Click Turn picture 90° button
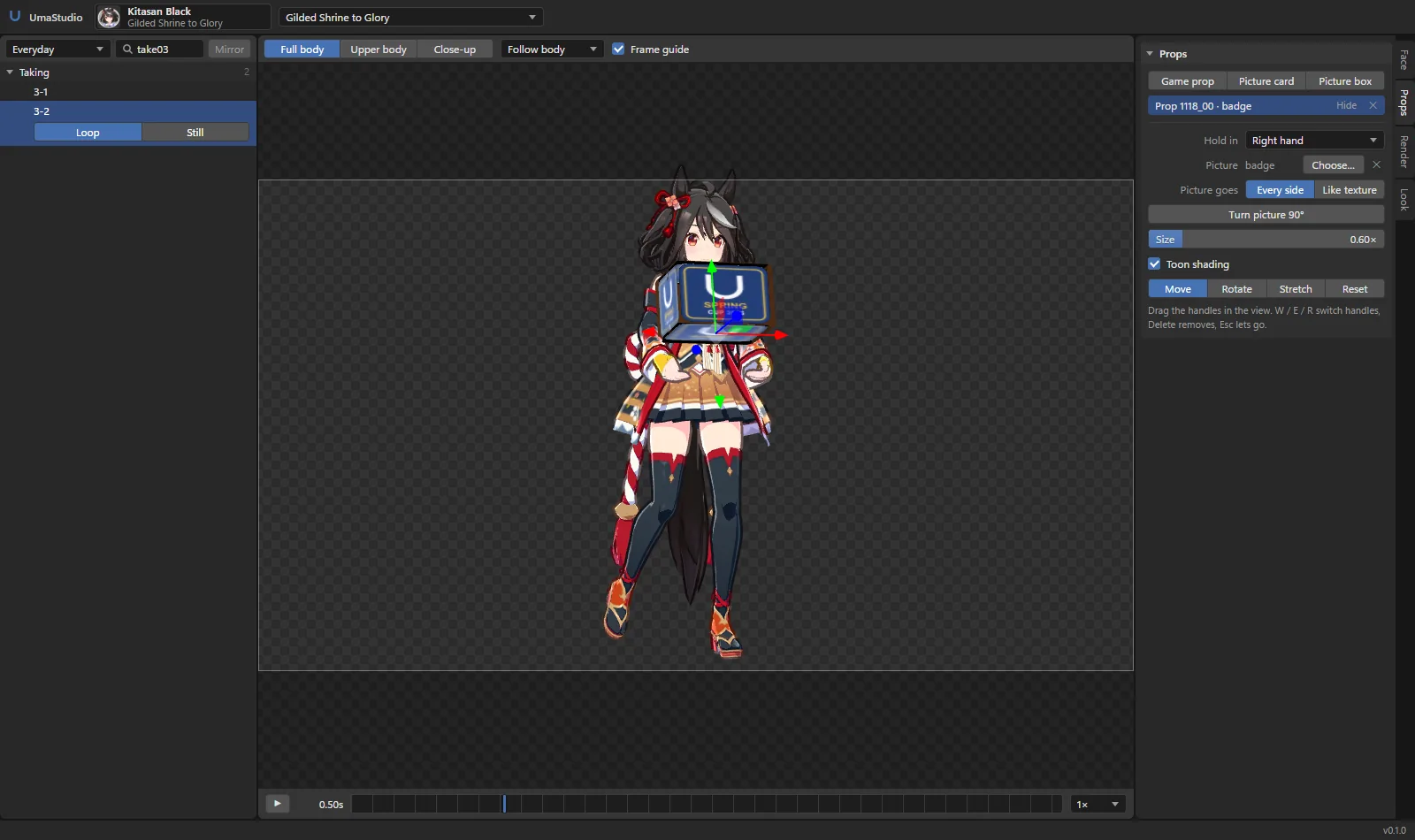Screen dimensions: 1415x840 click(x=1266, y=215)
